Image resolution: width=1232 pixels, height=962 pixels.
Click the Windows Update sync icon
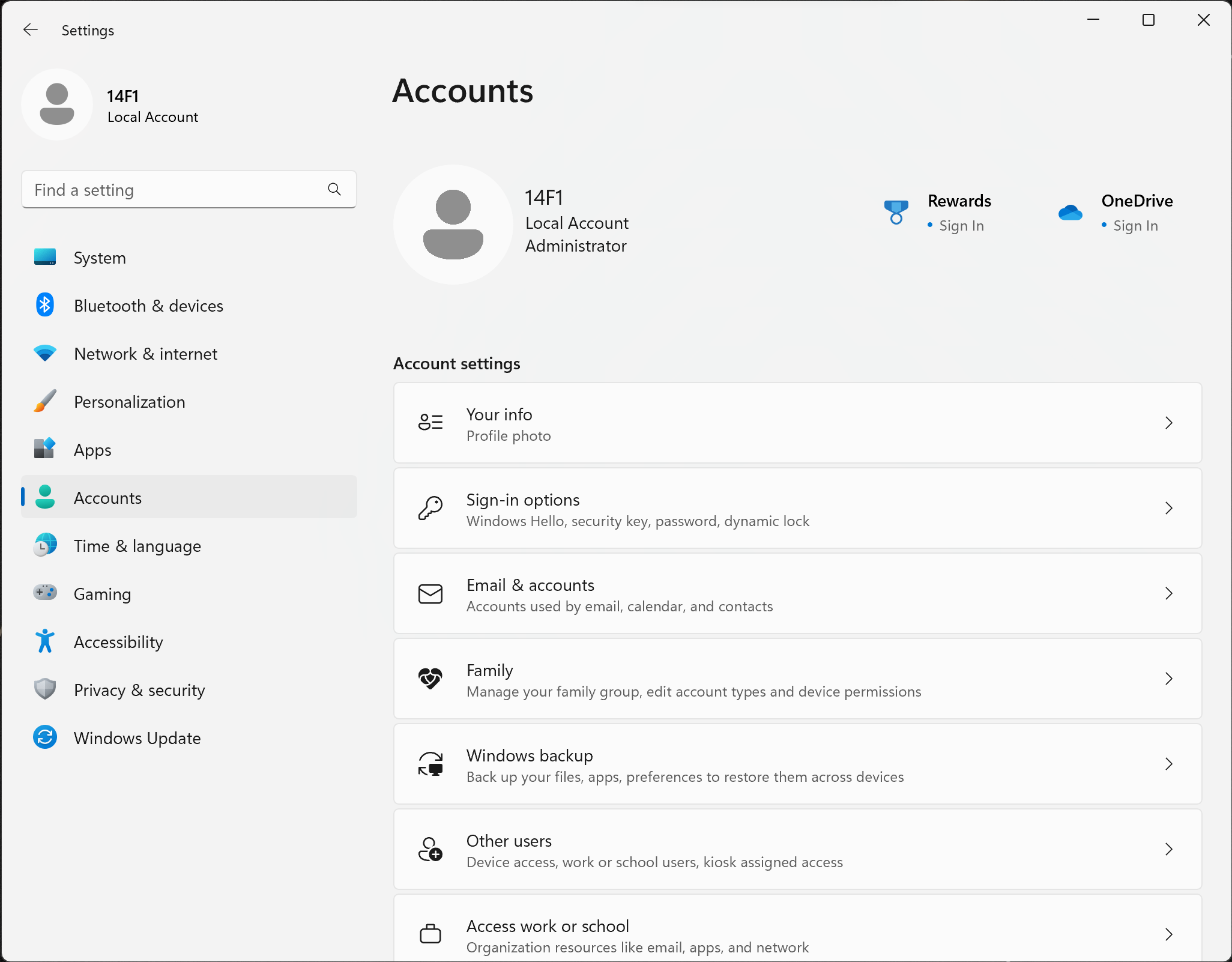[45, 737]
